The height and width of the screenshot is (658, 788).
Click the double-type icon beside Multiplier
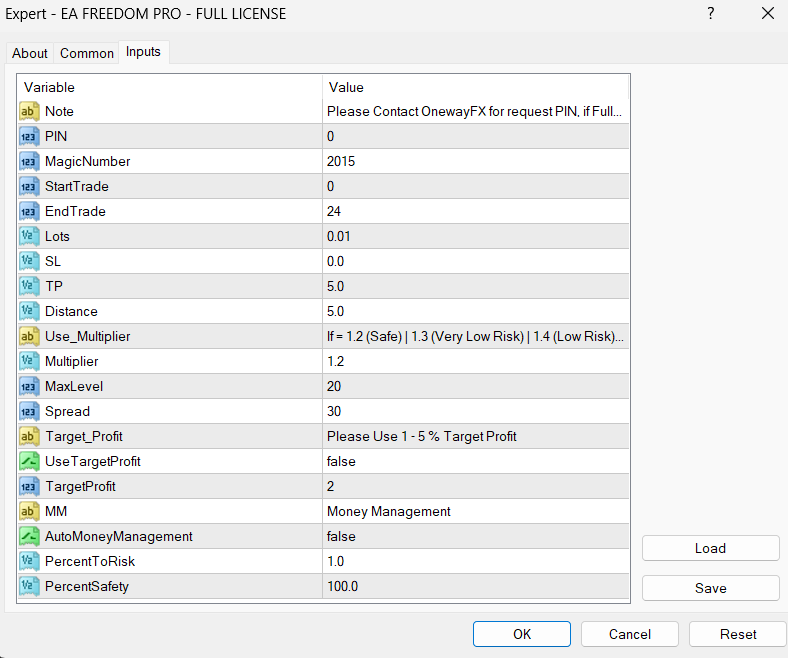(x=29, y=361)
